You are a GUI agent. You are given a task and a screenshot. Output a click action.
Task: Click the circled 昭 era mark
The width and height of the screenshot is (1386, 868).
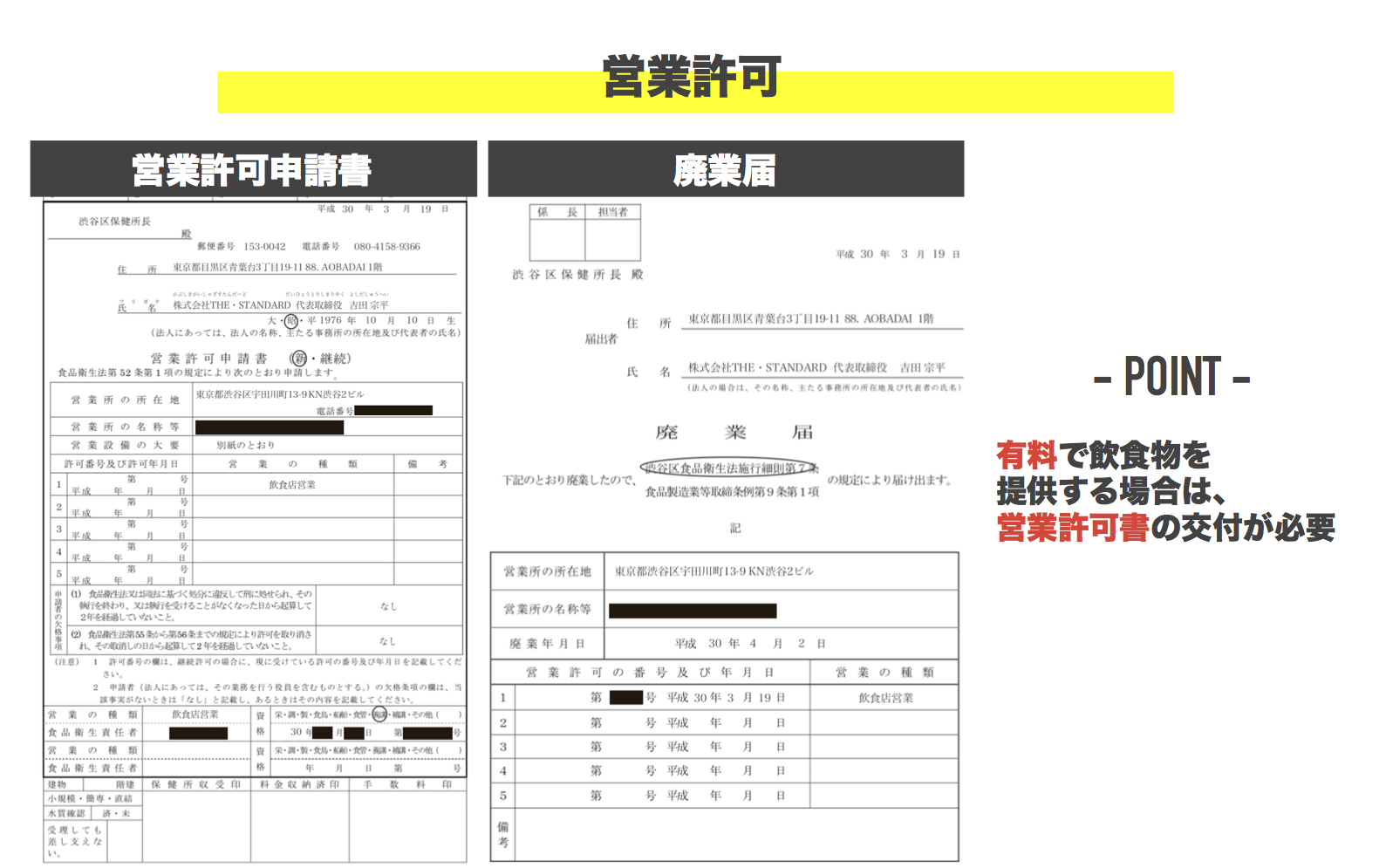[291, 321]
